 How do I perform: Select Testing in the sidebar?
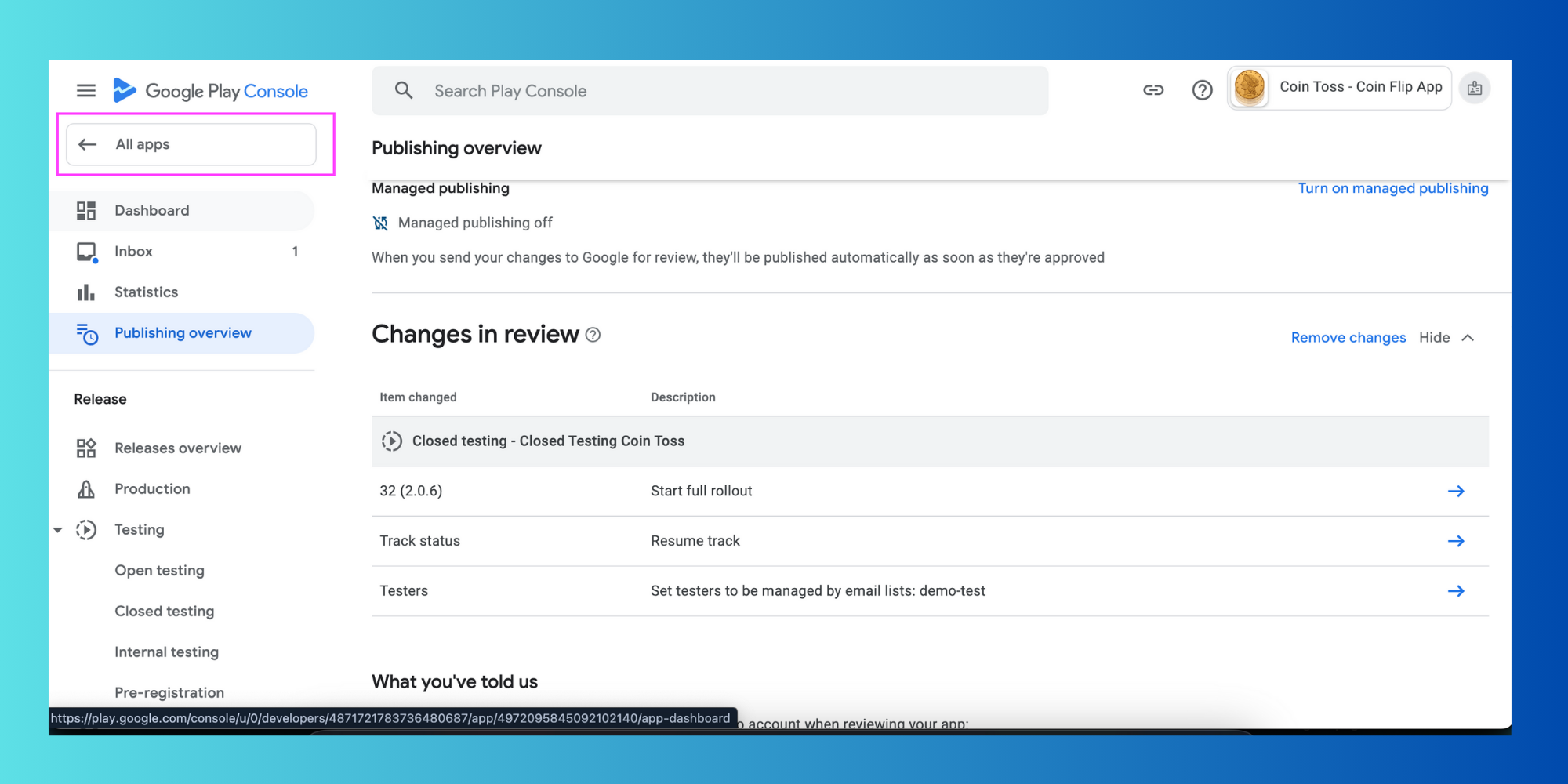[x=140, y=530]
